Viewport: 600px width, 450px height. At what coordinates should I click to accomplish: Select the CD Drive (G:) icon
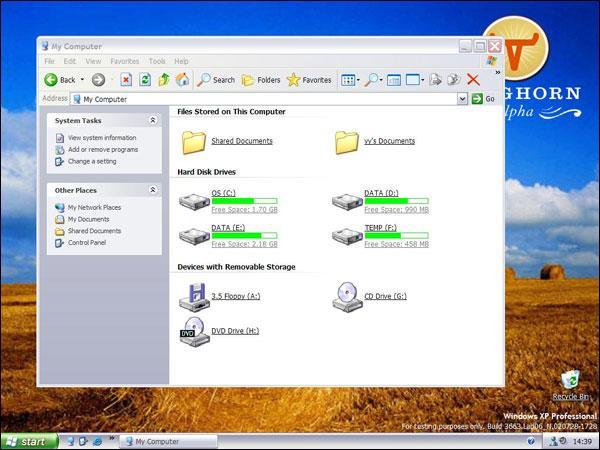347,297
